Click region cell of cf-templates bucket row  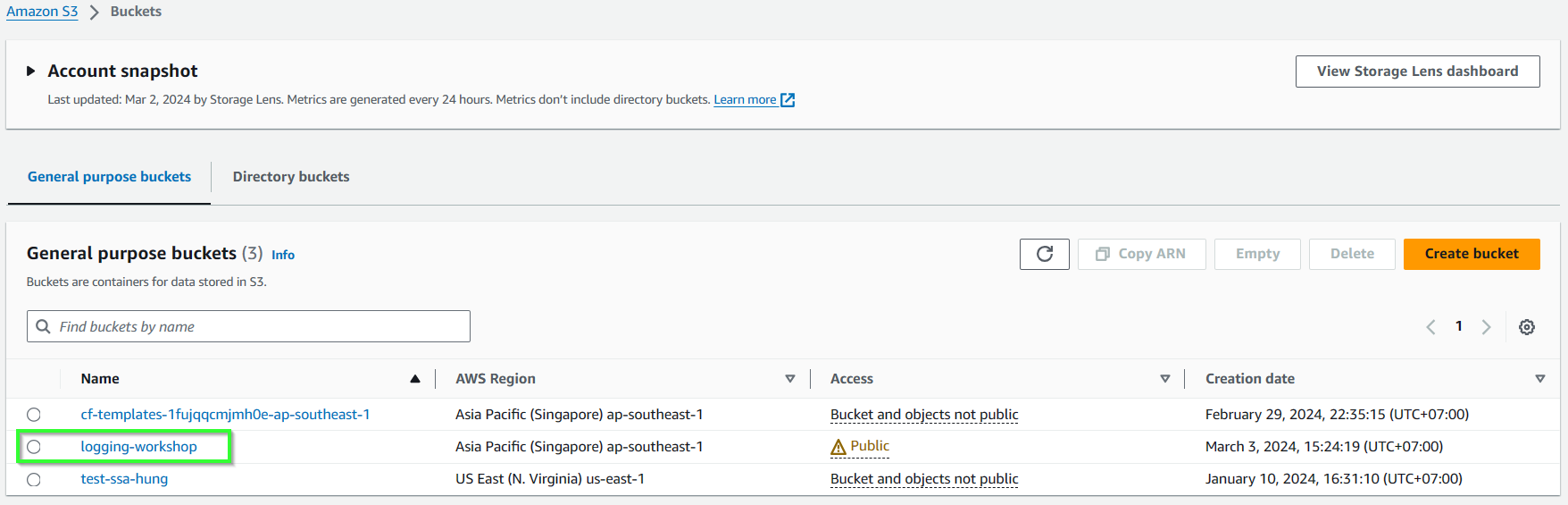pyautogui.click(x=580, y=415)
